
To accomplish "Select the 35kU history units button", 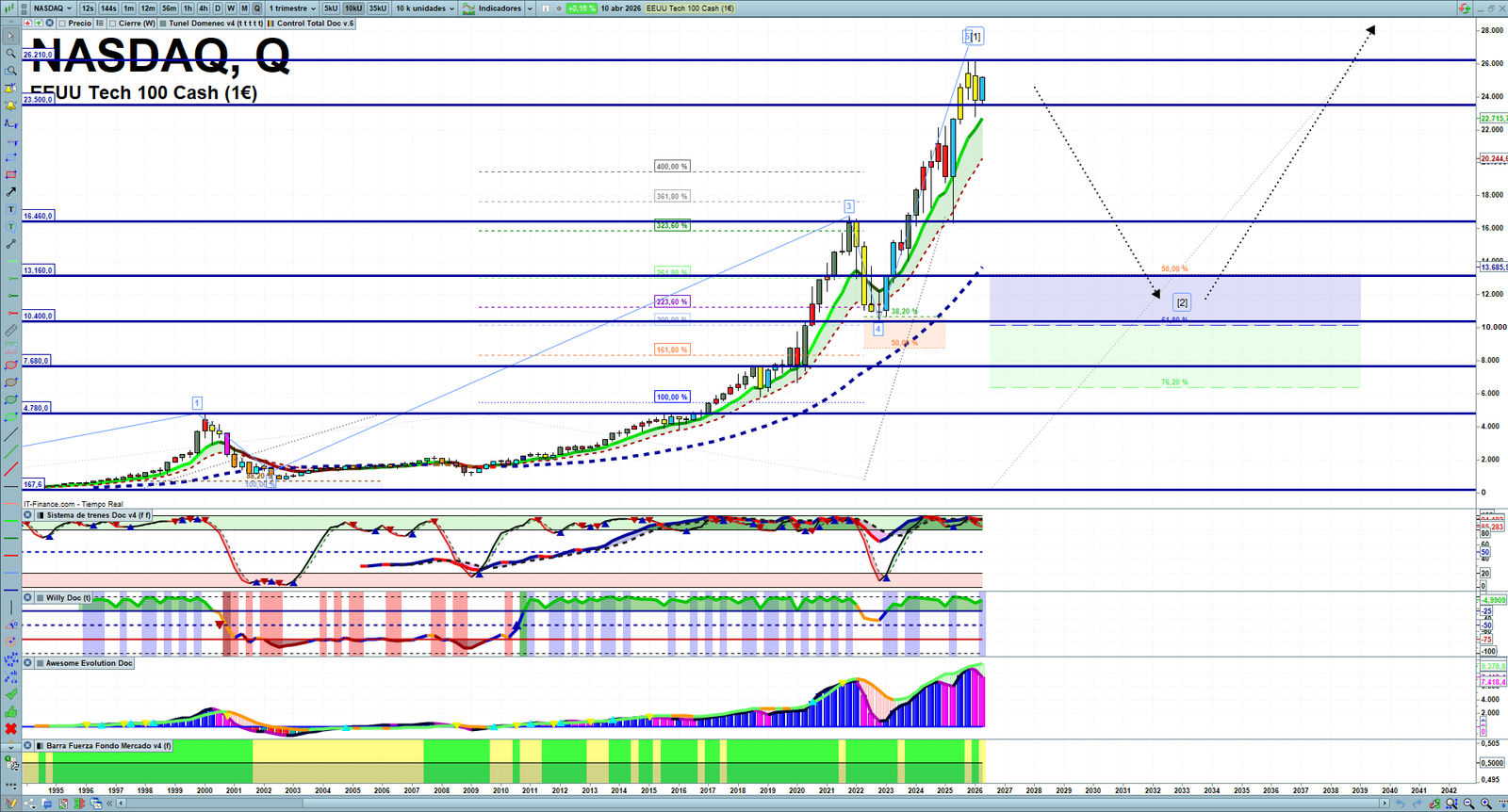I will (377, 8).
